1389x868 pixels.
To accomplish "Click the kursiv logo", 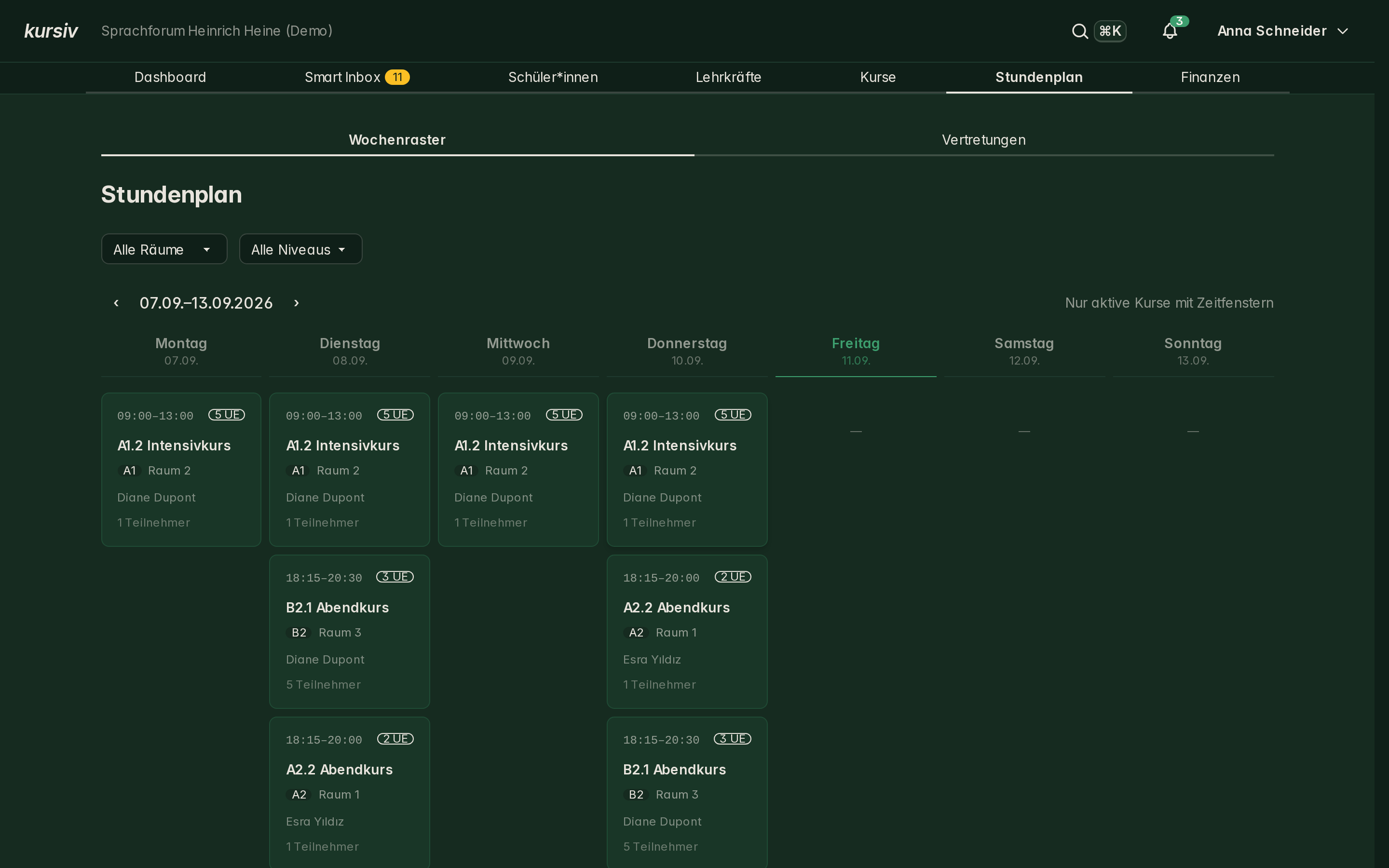I will click(x=51, y=31).
